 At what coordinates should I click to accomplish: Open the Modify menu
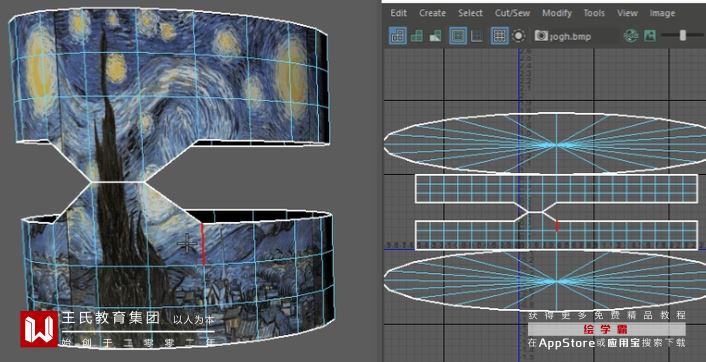point(557,13)
